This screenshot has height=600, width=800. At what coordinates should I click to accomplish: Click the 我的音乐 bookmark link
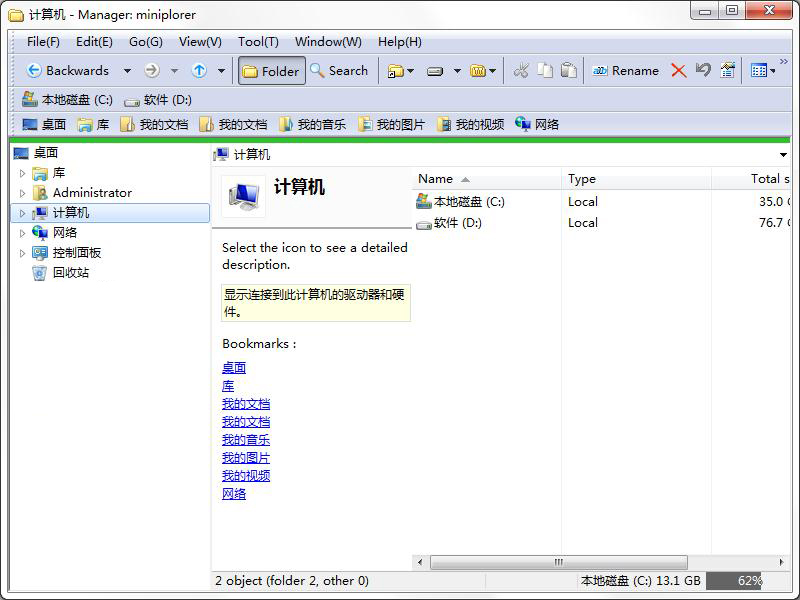pyautogui.click(x=245, y=440)
